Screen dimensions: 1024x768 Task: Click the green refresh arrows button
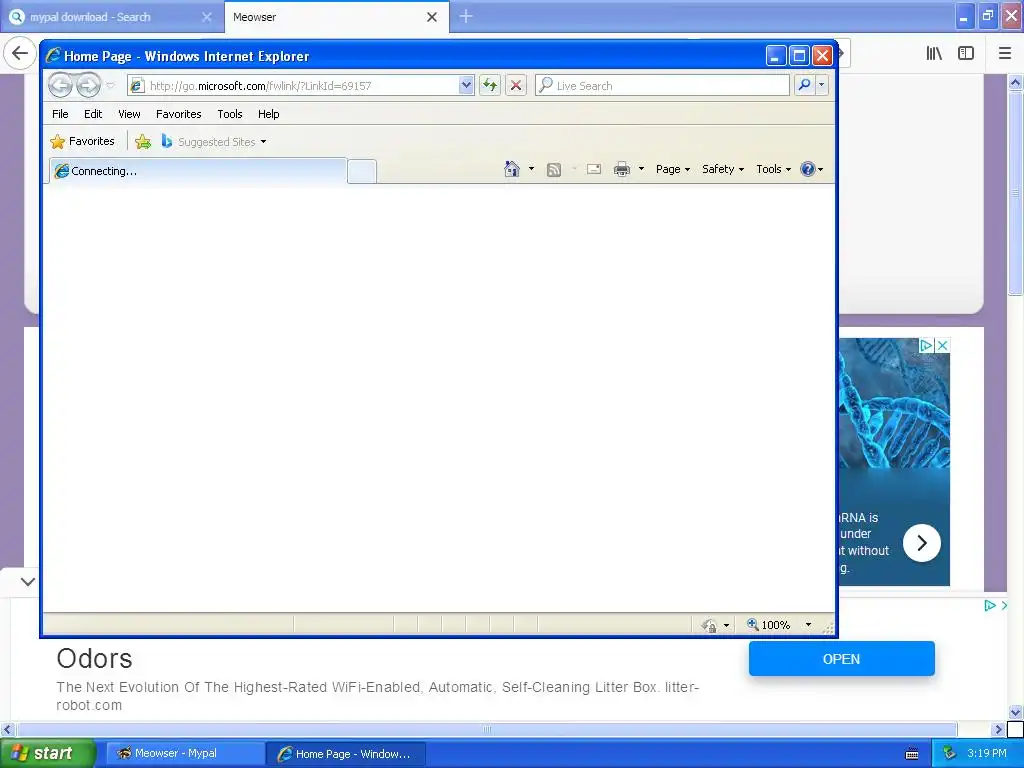490,85
